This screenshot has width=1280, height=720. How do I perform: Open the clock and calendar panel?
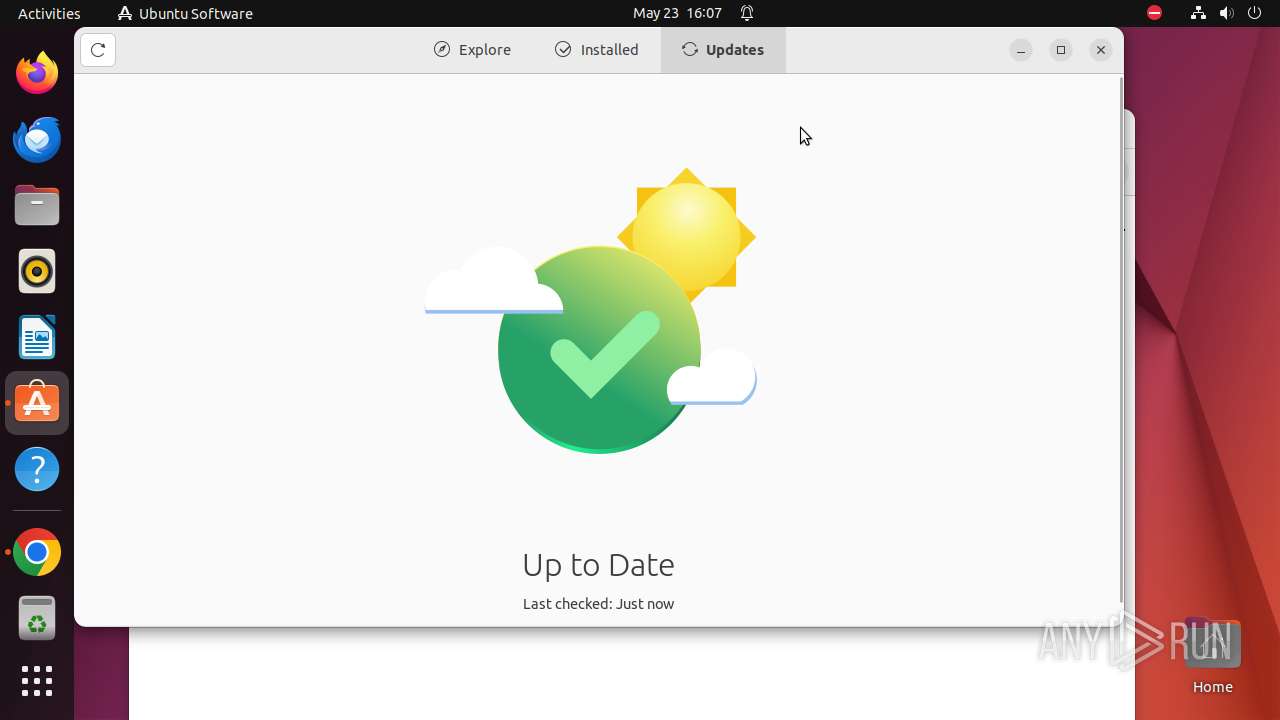[677, 13]
